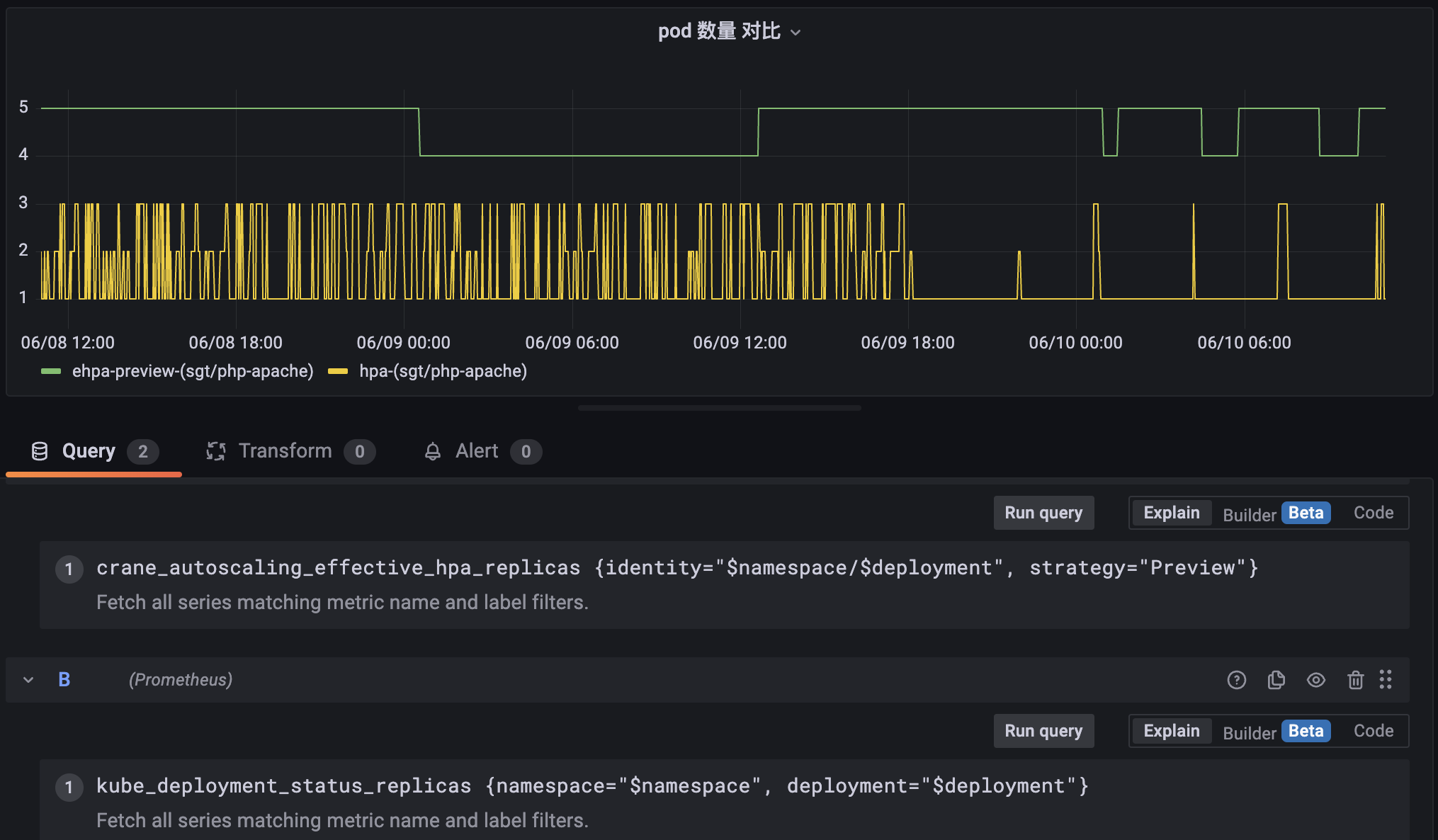Open the pod 数量 对比 panel menu

click(x=796, y=32)
